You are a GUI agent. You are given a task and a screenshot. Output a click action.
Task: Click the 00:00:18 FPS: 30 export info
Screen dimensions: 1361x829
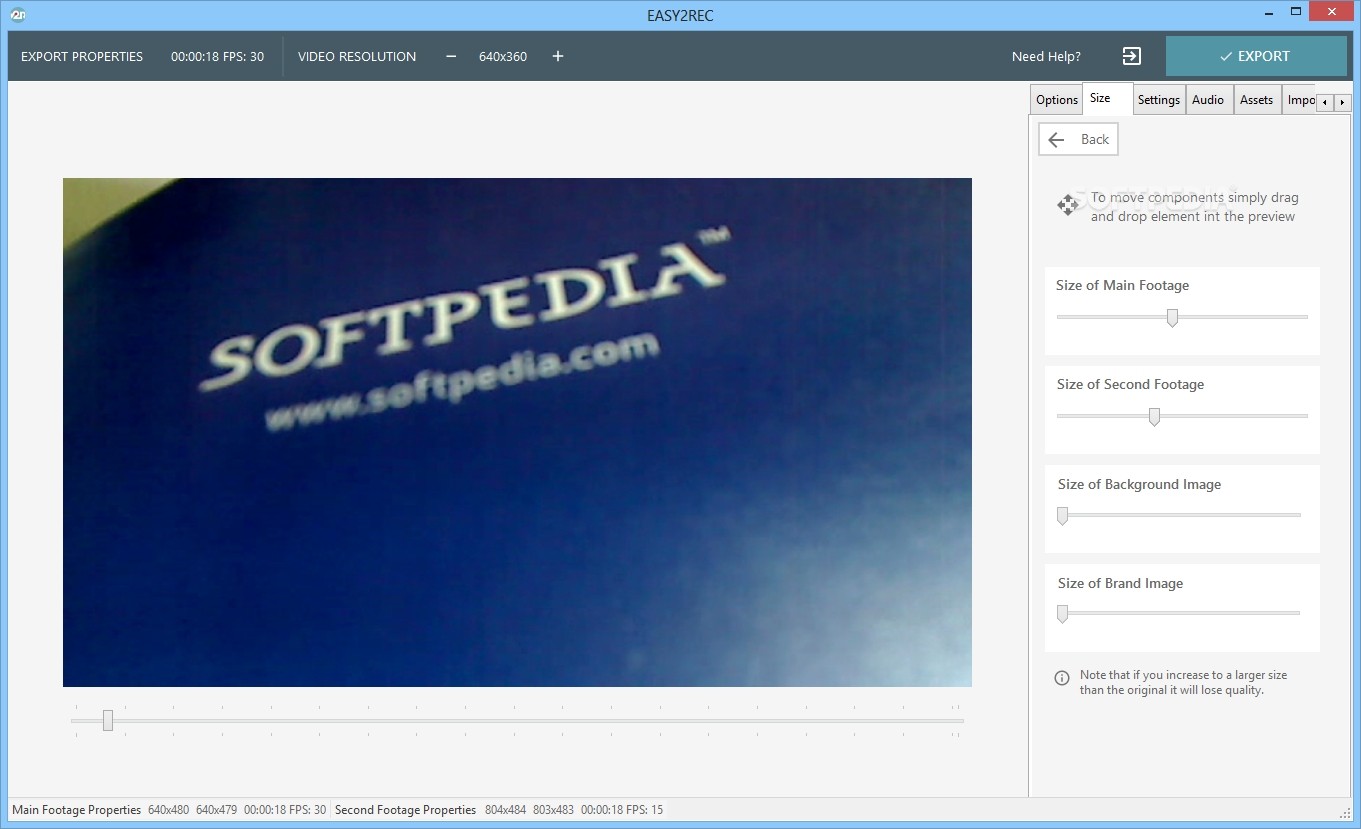pyautogui.click(x=217, y=56)
